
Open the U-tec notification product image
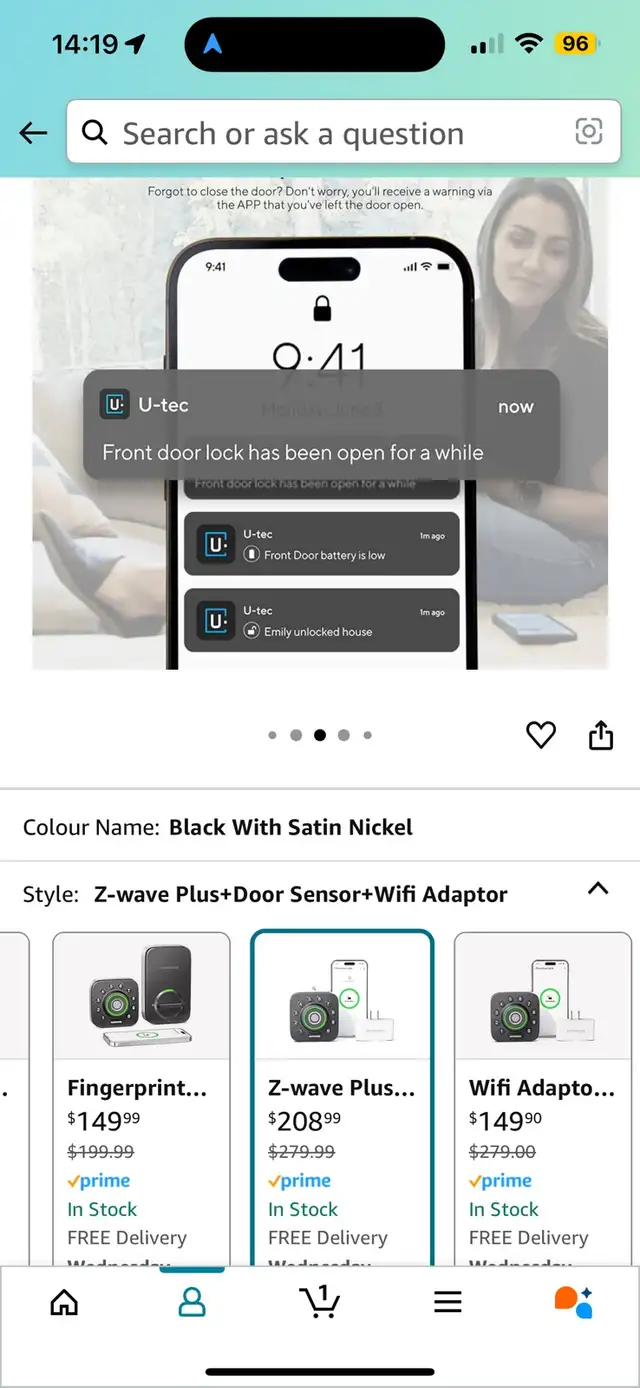coord(320,423)
